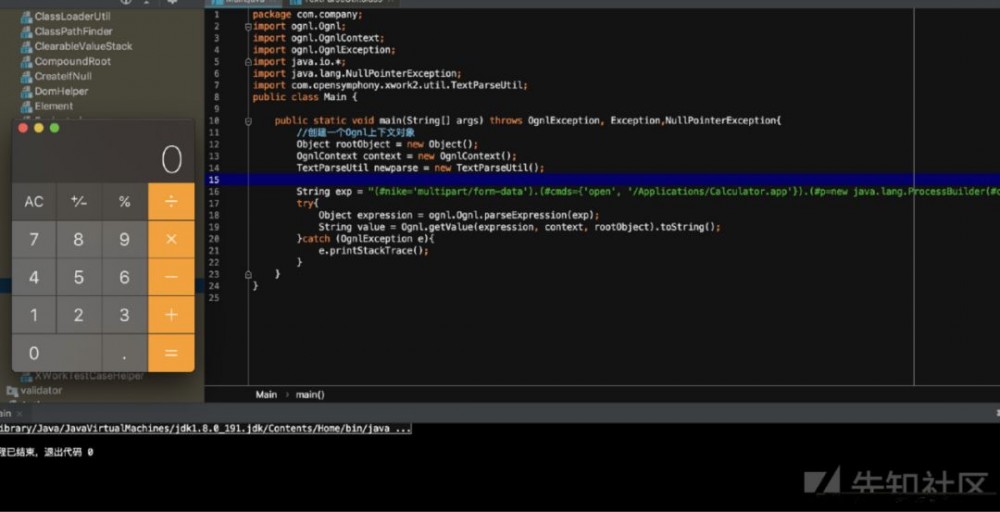The image size is (1000, 512).
Task: Click the multiply key in Calculator
Action: pos(171,239)
